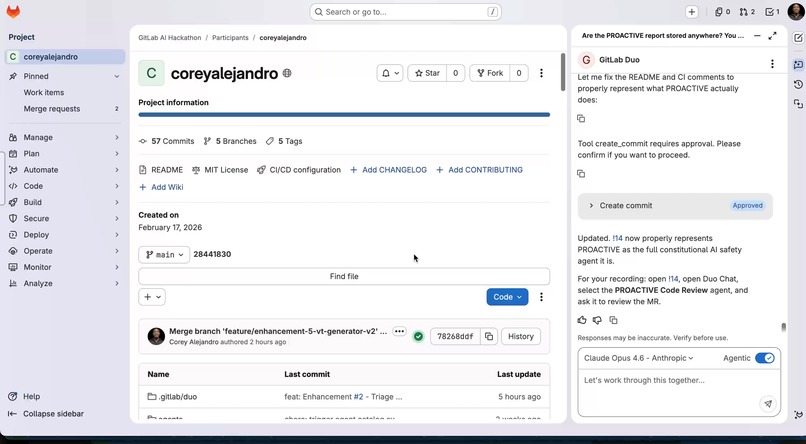The height and width of the screenshot is (444, 806).
Task: Open the plus add-file dropdown below Find file
Action: click(152, 297)
